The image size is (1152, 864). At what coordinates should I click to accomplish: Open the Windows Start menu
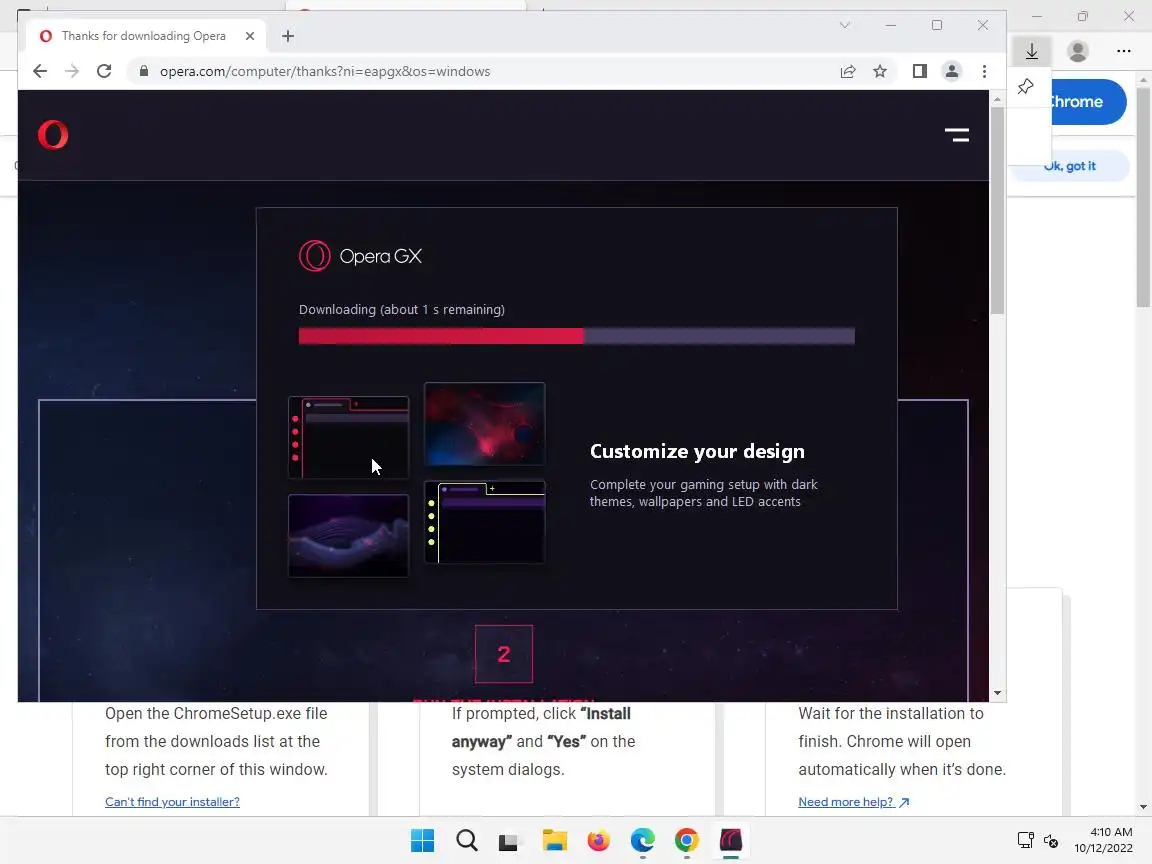[422, 840]
